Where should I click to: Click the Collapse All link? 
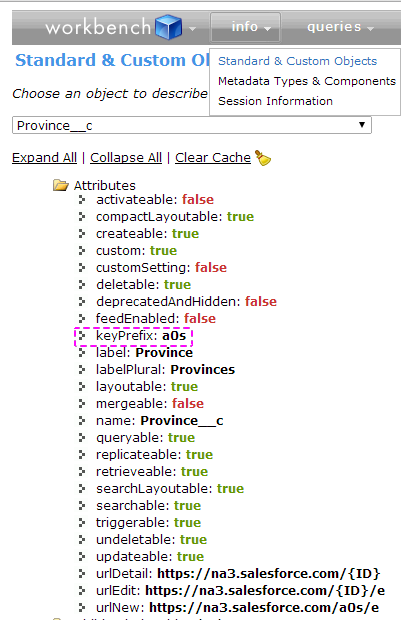coord(126,158)
